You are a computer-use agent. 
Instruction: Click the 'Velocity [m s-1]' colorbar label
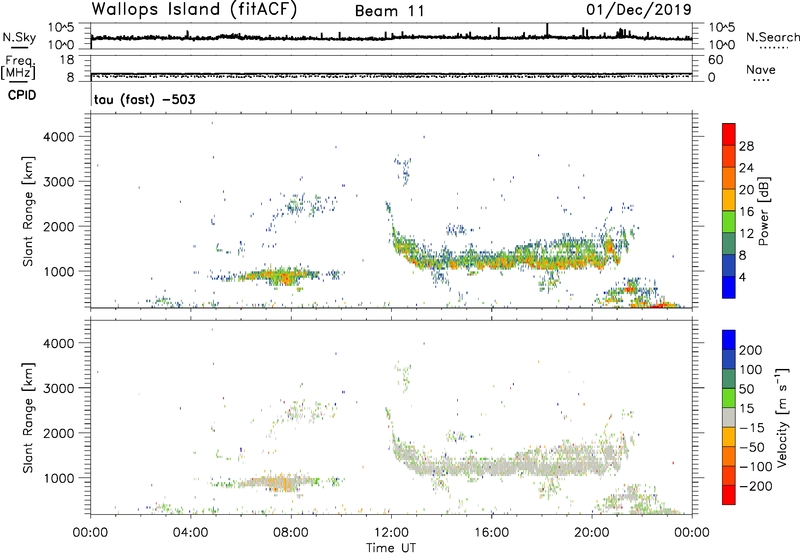coord(782,417)
